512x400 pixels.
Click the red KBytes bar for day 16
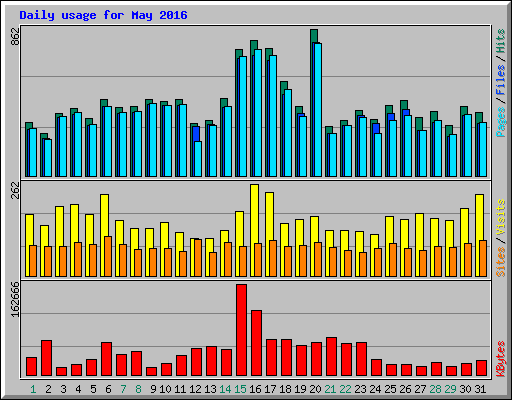(x=256, y=343)
